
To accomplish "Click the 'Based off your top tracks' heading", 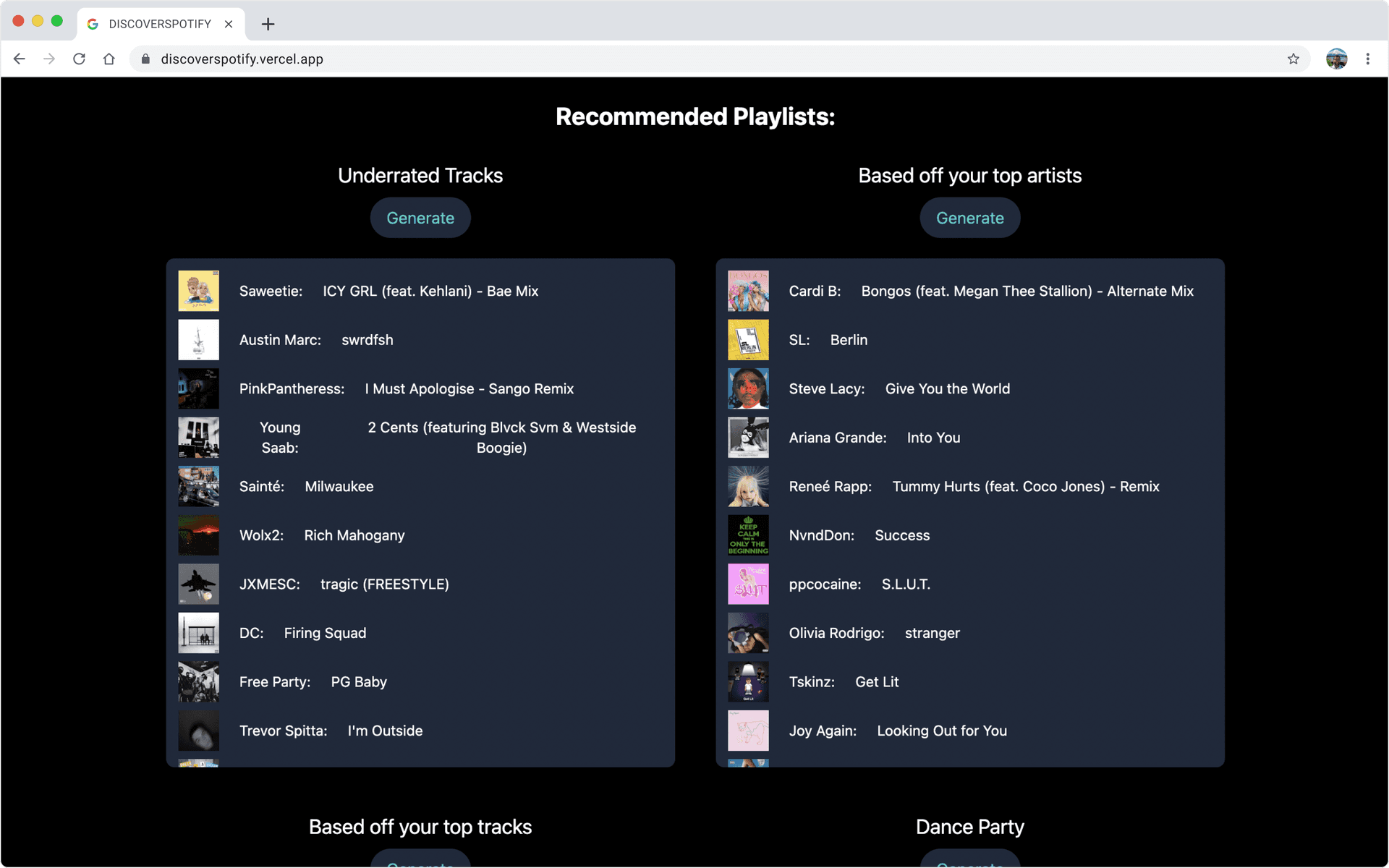I will (x=420, y=827).
